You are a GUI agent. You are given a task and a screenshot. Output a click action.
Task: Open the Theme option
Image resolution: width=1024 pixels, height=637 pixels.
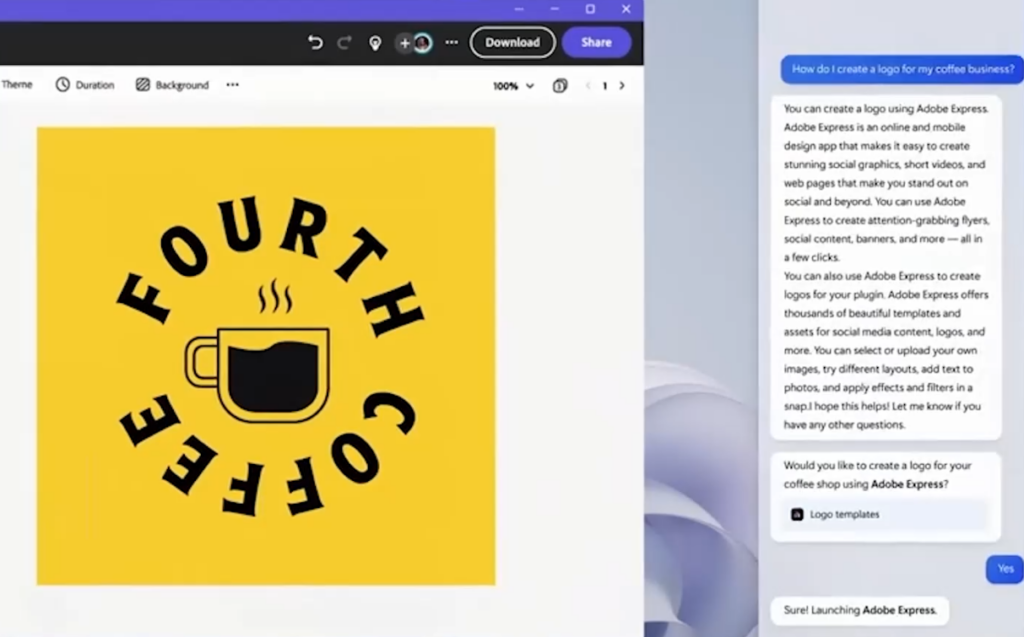[x=17, y=85]
